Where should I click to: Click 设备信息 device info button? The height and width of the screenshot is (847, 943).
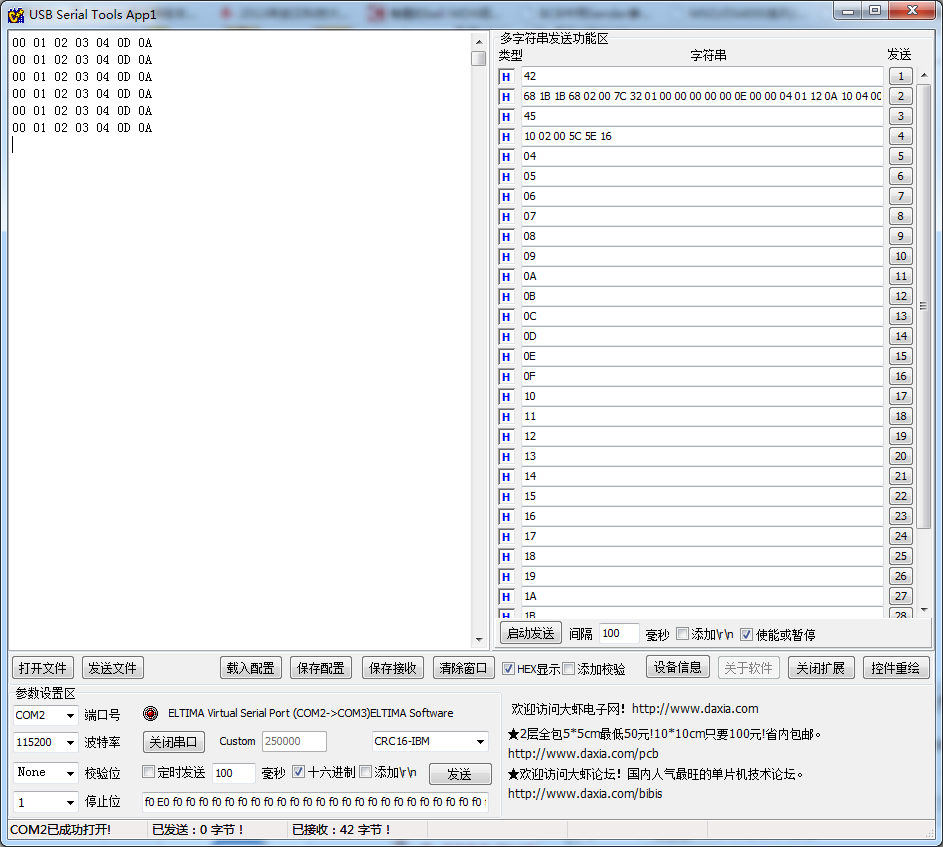[x=678, y=667]
